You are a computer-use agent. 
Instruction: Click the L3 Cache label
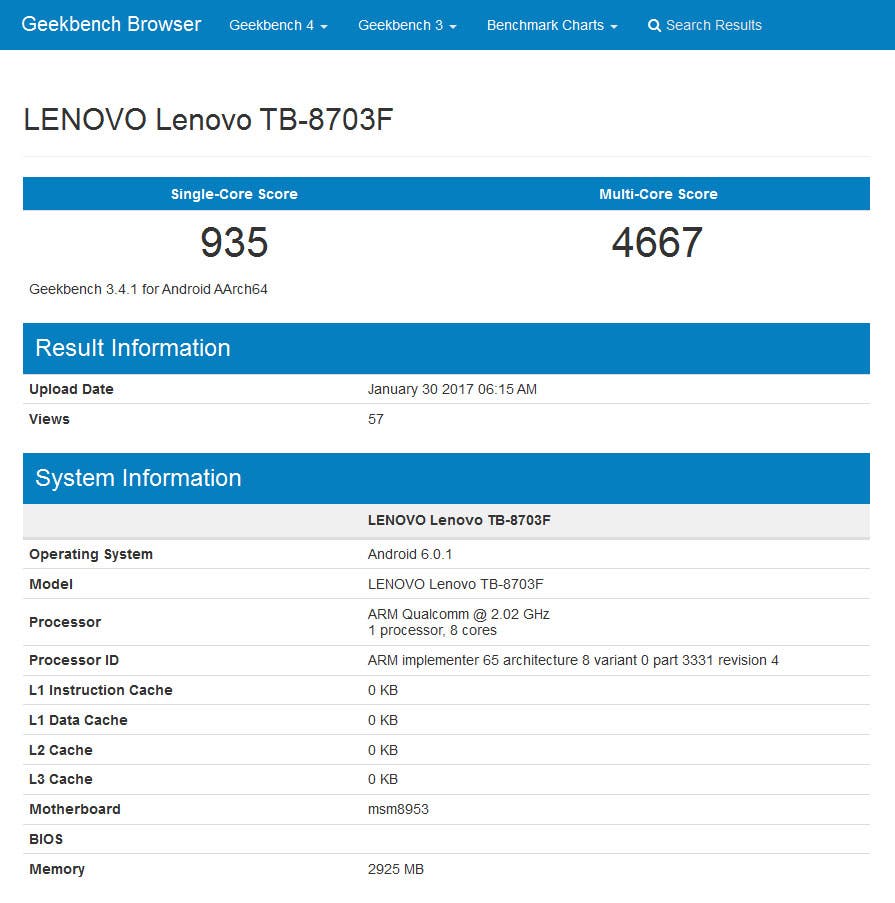click(x=60, y=779)
